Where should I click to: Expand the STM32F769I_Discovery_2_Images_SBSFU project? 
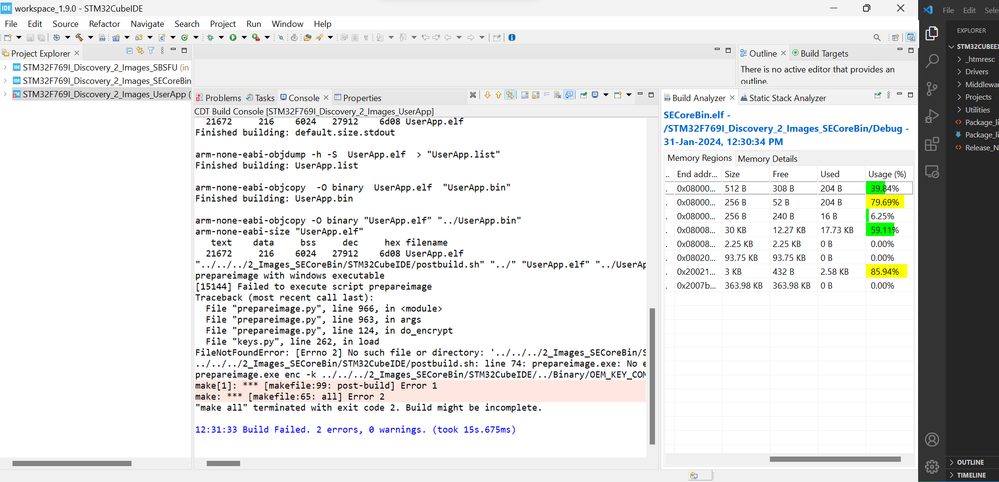(x=6, y=67)
